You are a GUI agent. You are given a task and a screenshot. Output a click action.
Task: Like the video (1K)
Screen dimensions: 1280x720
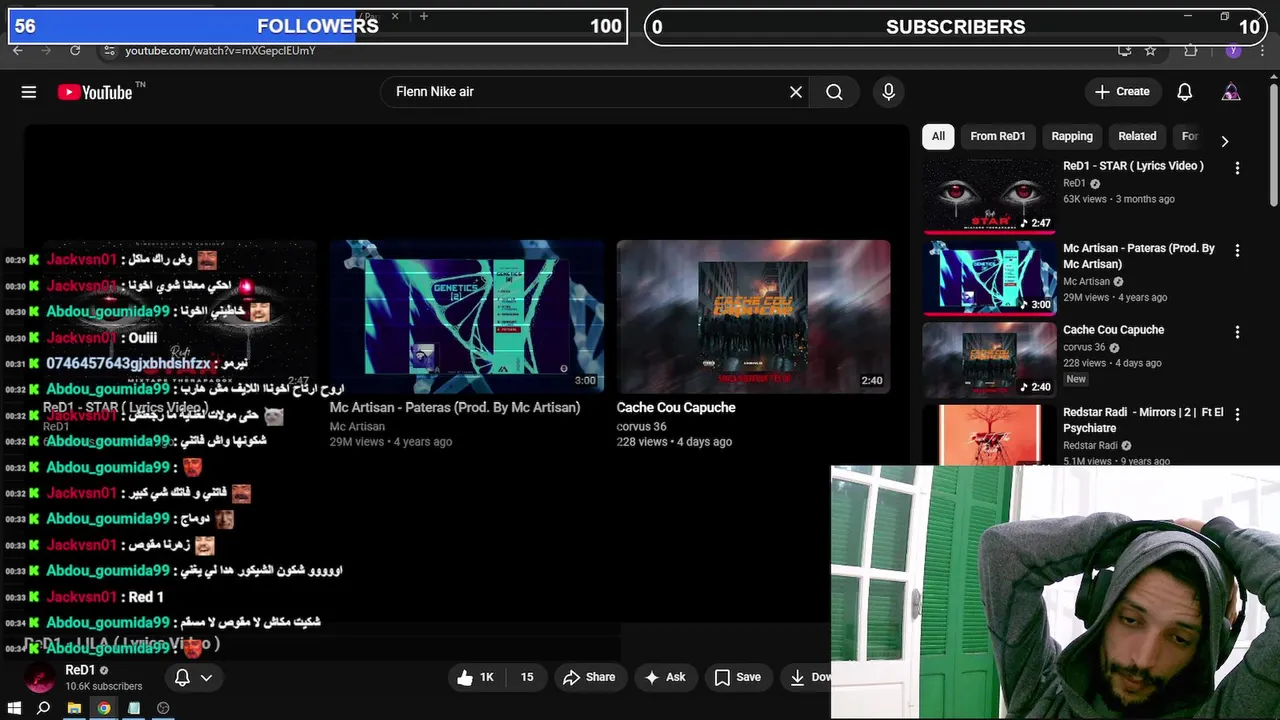[476, 678]
